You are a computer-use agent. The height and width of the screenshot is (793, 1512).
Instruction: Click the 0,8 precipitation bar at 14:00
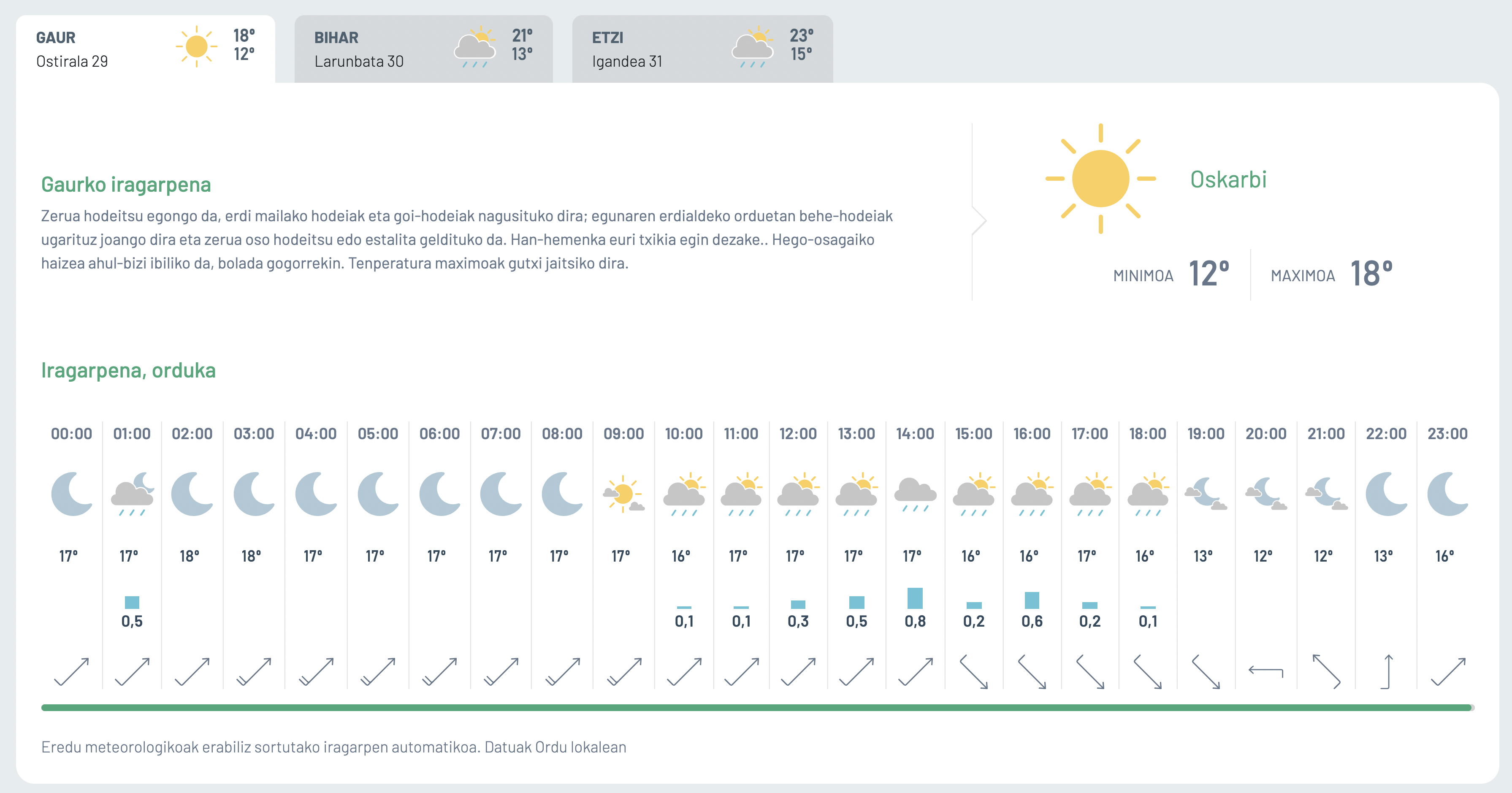(915, 598)
